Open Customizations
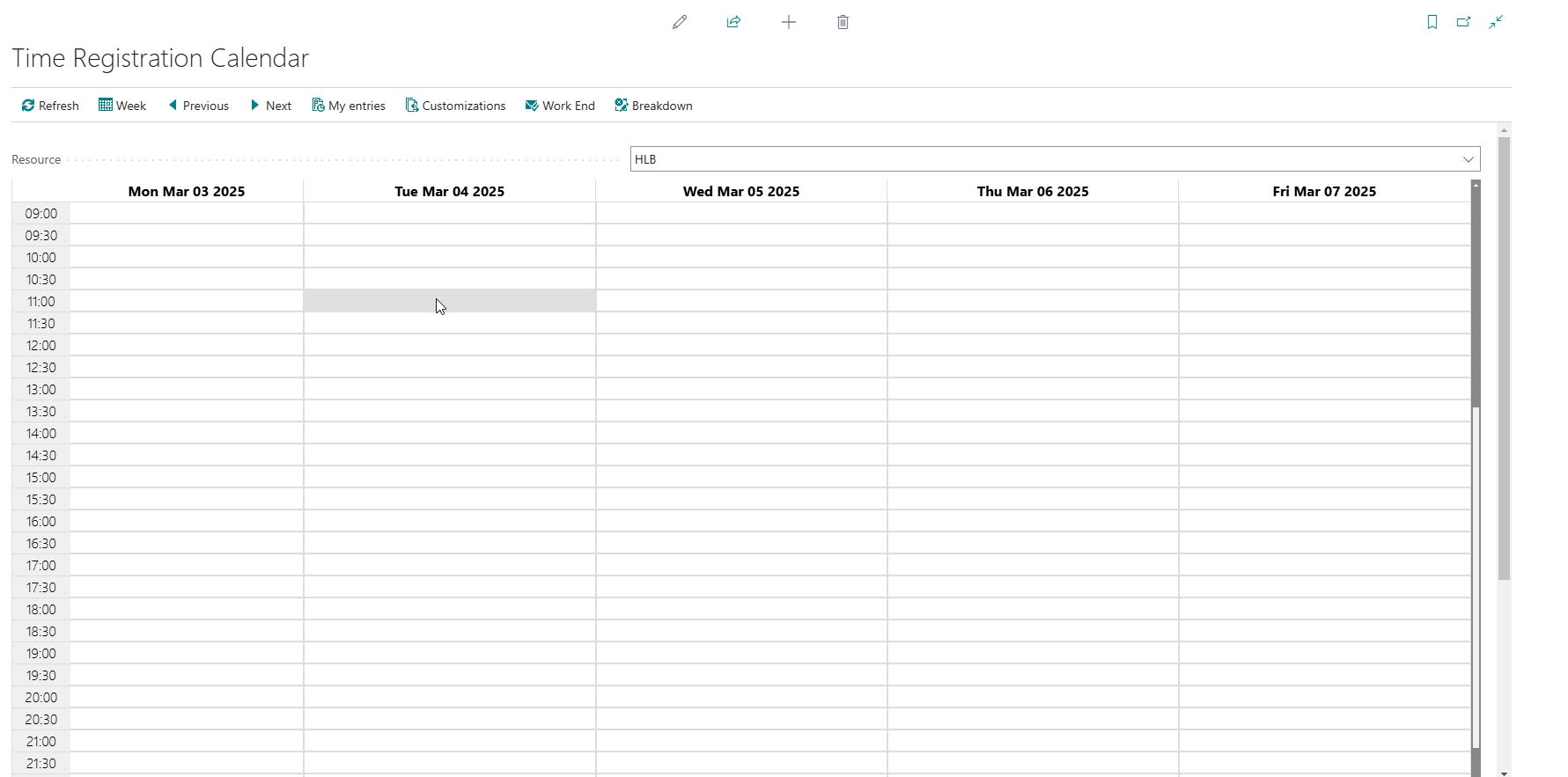1568x777 pixels. [x=455, y=106]
